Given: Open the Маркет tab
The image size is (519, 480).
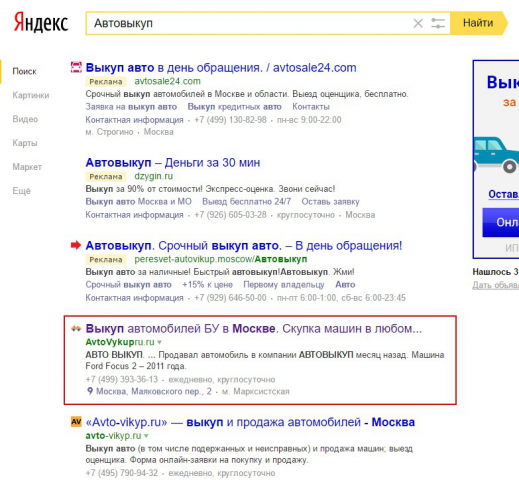Looking at the screenshot, I should [27, 167].
